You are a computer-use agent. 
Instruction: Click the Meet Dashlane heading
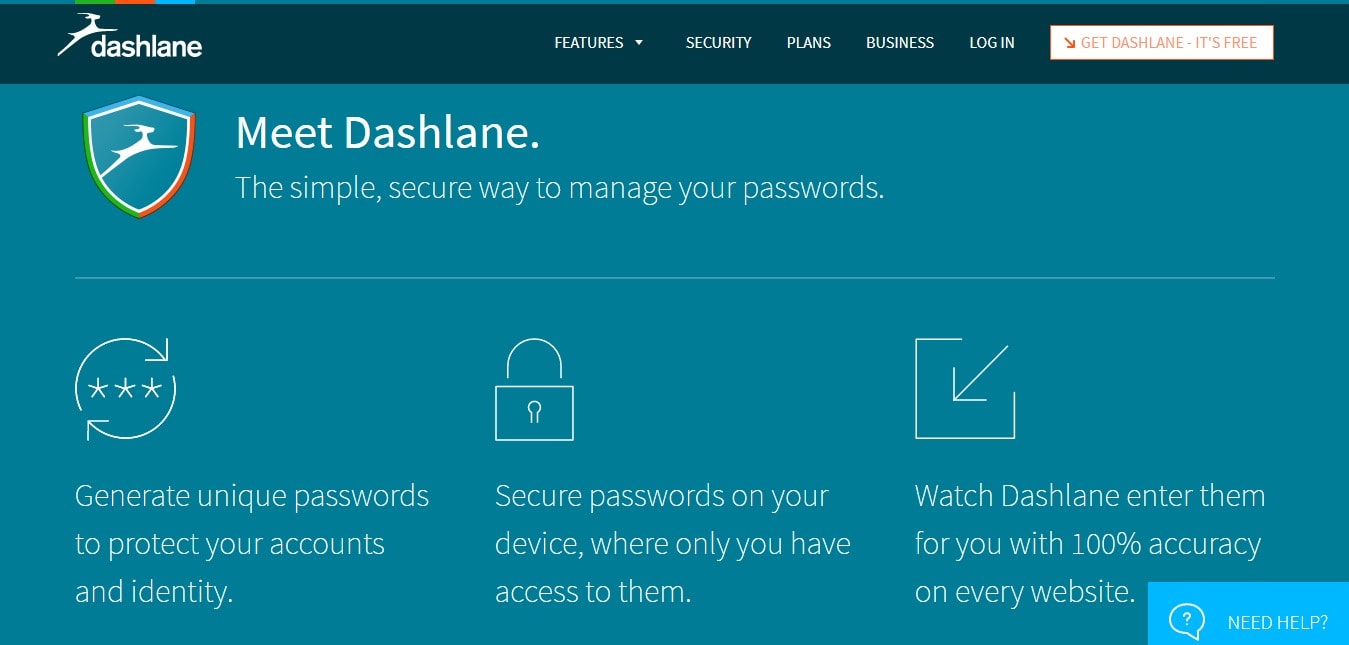click(x=388, y=133)
